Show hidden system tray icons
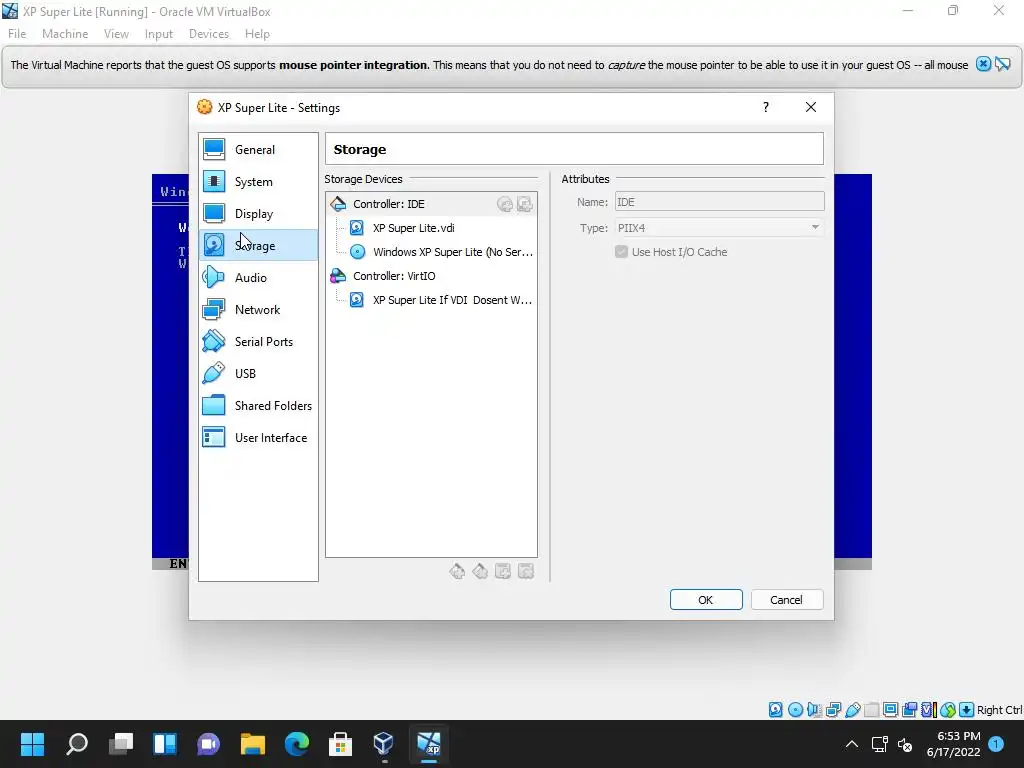The image size is (1024, 768). pyautogui.click(x=852, y=744)
